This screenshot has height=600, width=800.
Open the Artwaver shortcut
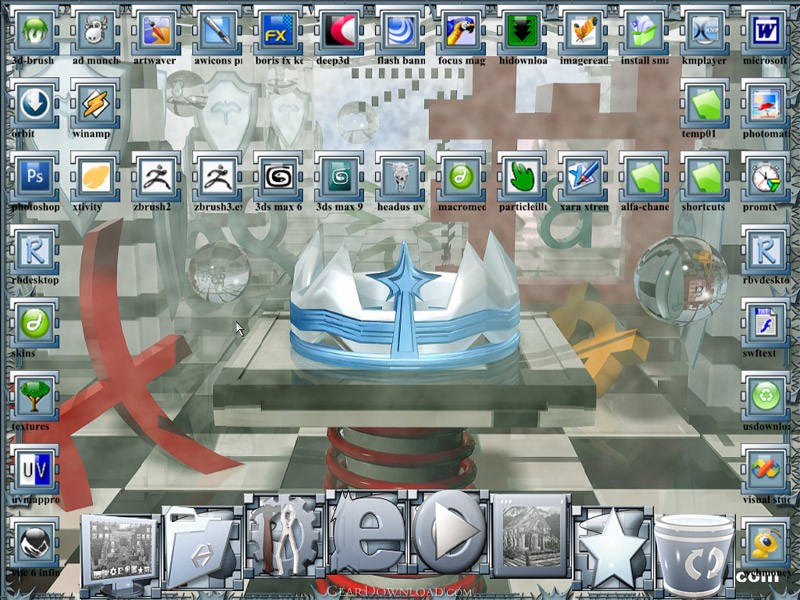[x=157, y=31]
